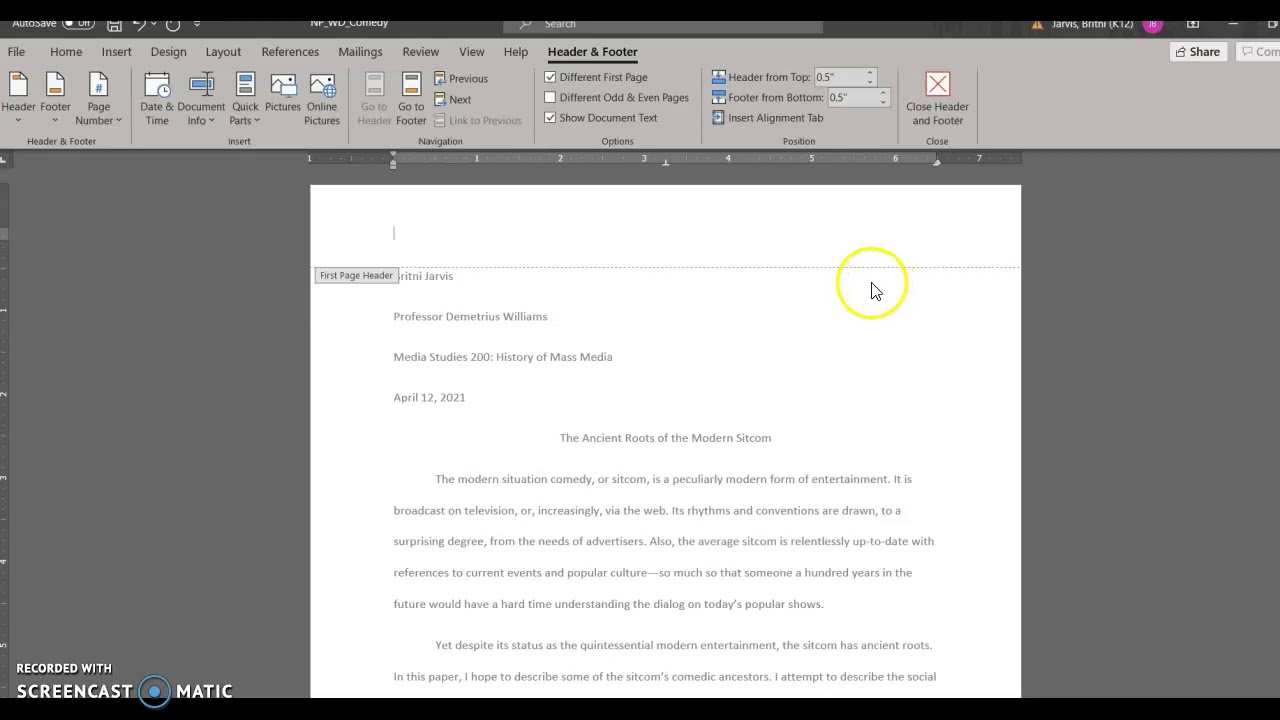Open the Quick Parts icon
Viewport: 1280px width, 720px height.
coord(245,84)
